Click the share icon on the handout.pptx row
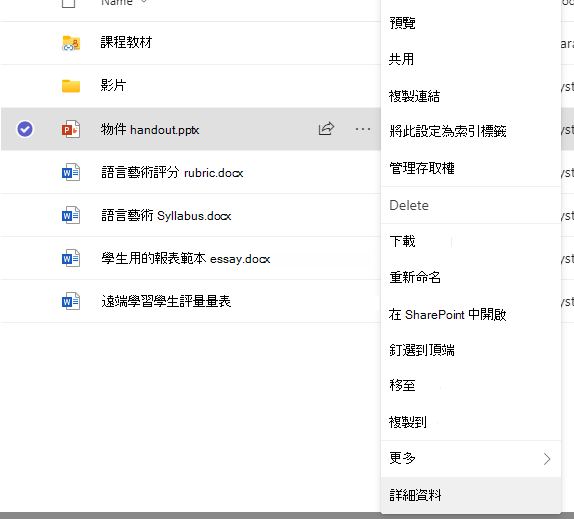Screen dimensions: 574x519 tap(326, 128)
